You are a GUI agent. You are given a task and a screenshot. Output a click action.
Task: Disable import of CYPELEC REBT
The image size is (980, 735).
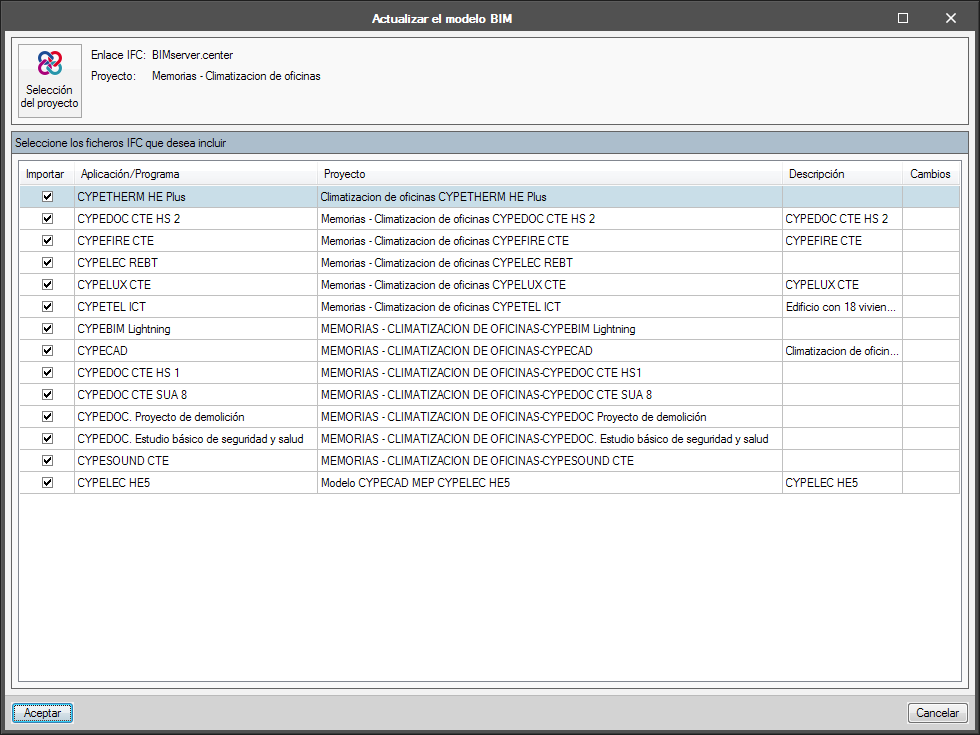click(48, 262)
